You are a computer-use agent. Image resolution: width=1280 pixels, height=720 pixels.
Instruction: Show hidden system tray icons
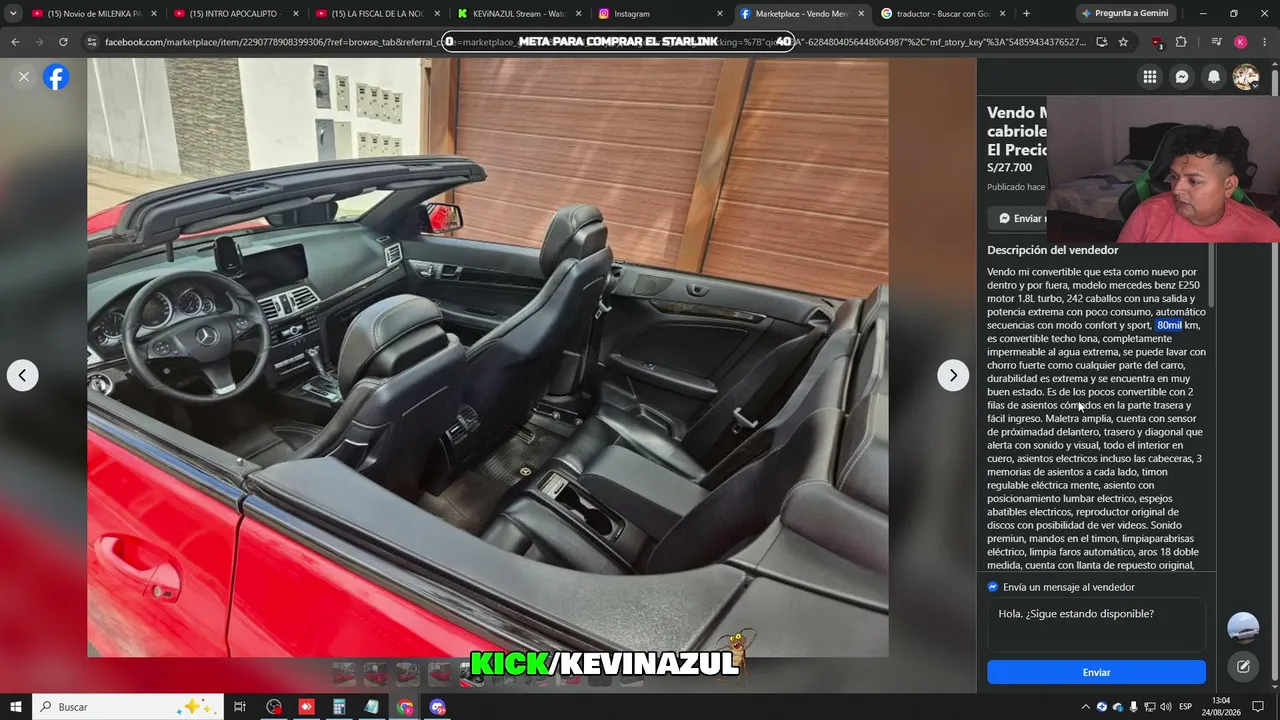click(x=1085, y=707)
